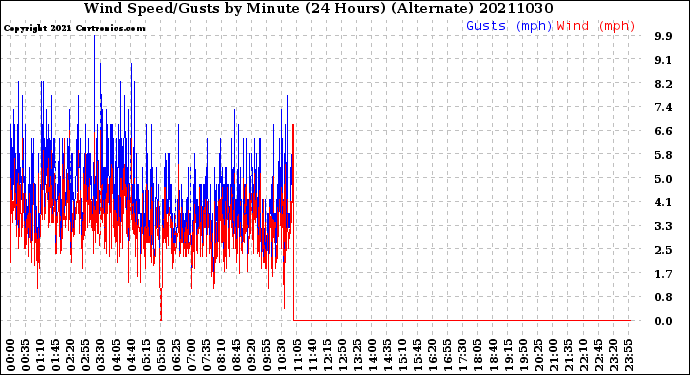Click the 11:05 time axis label
690x375 pixels.
click(297, 355)
